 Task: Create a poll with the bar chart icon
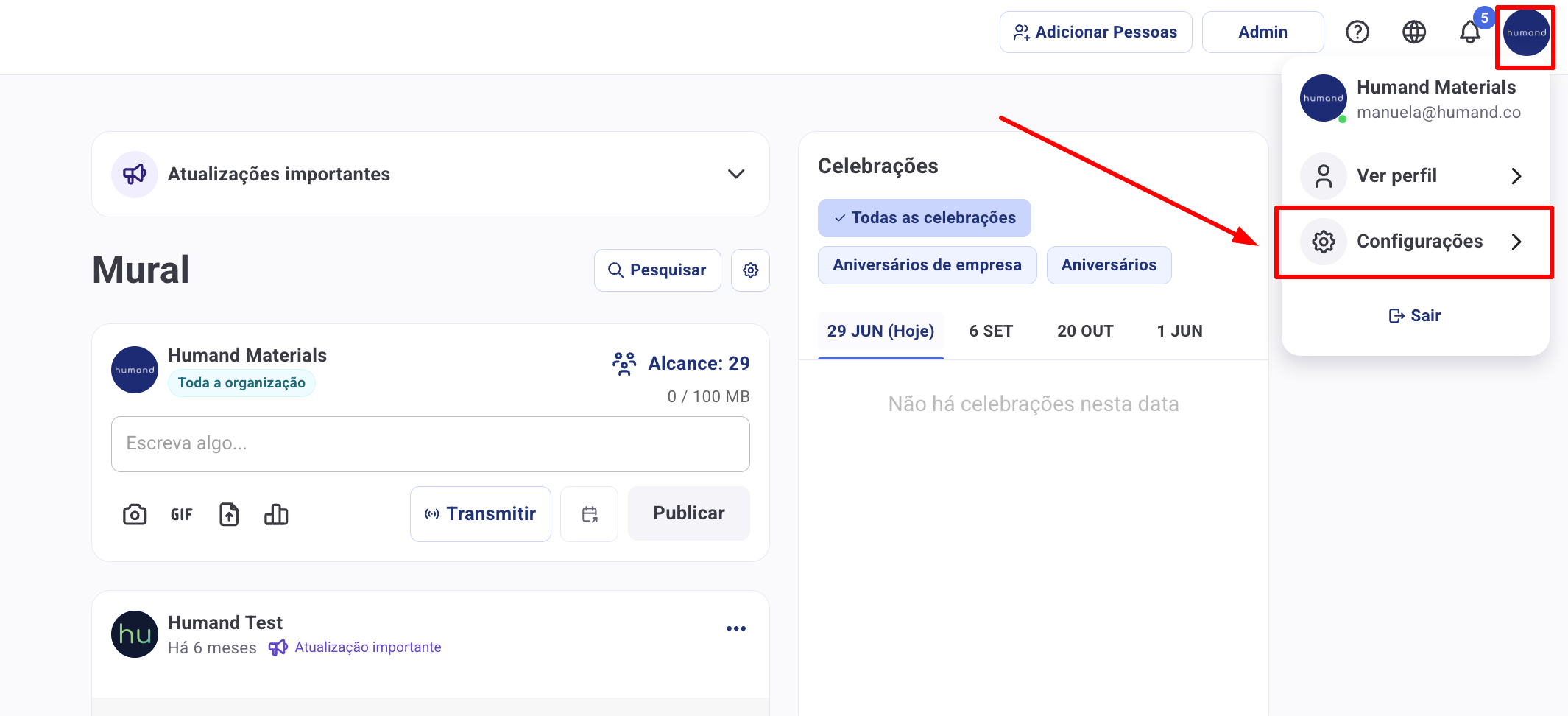click(x=276, y=514)
